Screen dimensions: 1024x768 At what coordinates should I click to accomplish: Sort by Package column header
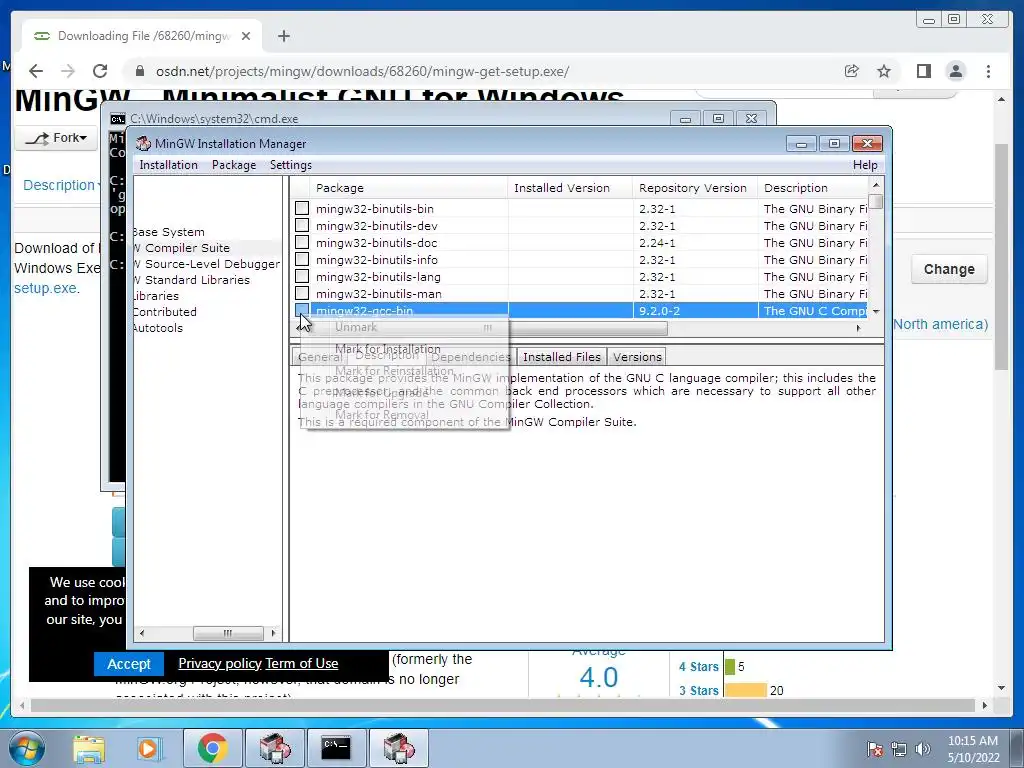408,188
